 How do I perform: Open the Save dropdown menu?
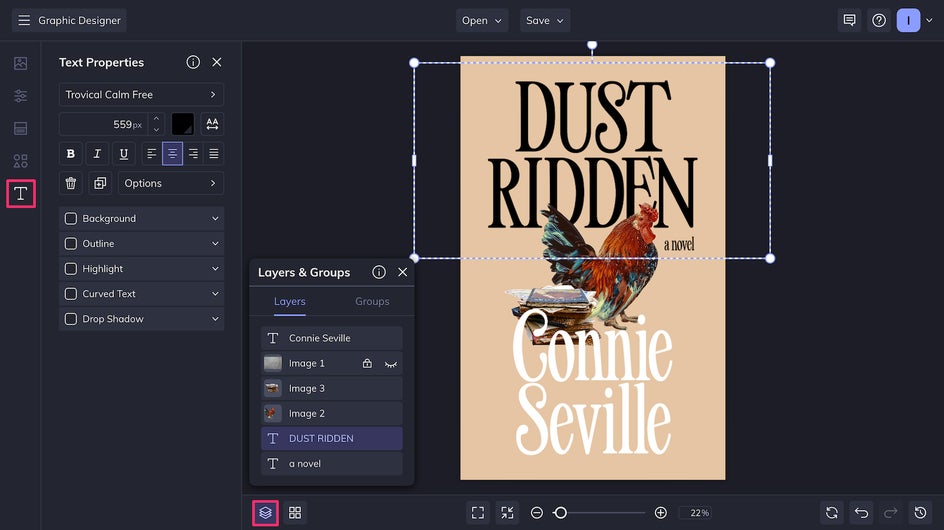(x=545, y=20)
